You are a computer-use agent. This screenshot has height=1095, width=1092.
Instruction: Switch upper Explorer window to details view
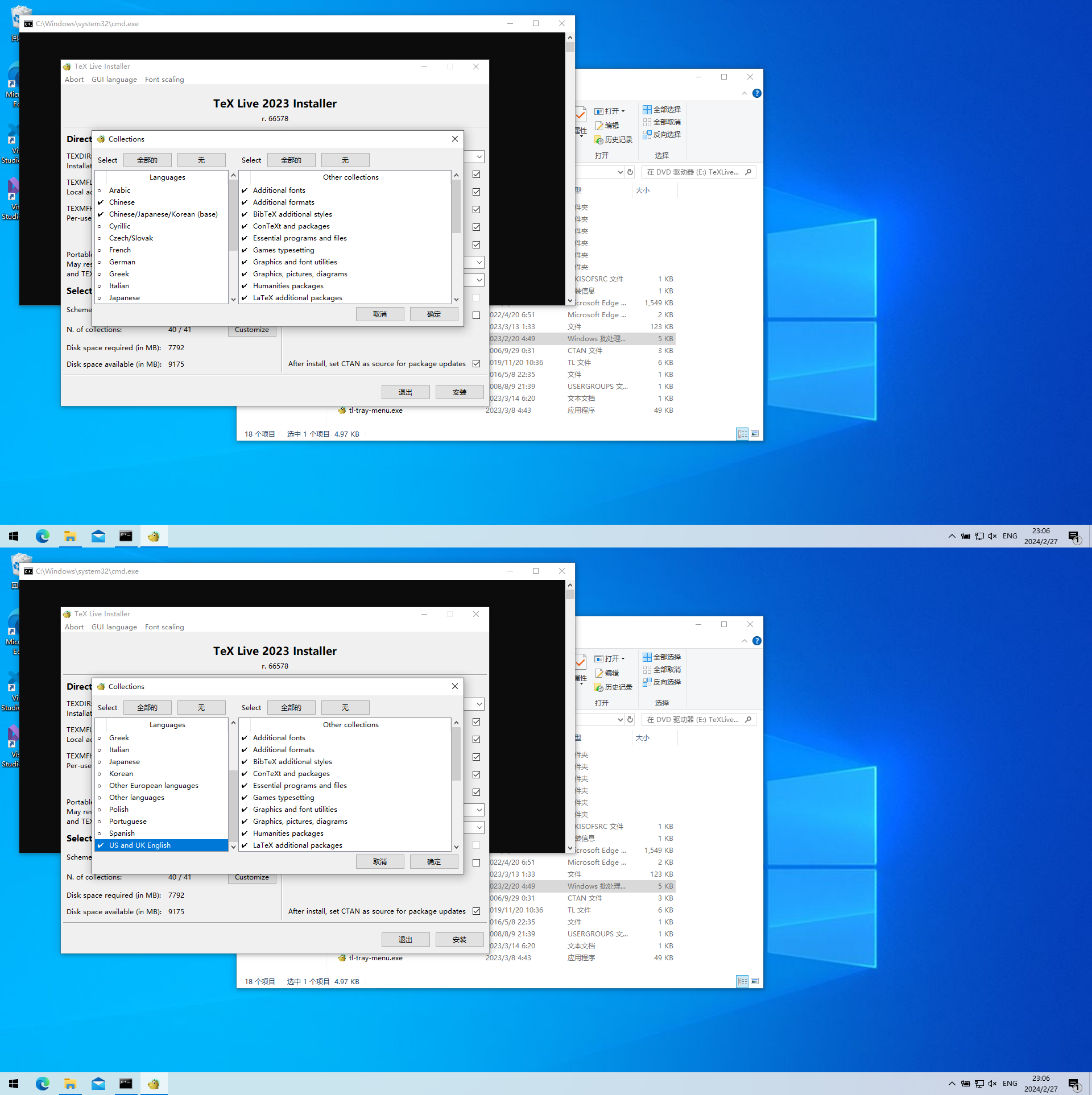(742, 434)
